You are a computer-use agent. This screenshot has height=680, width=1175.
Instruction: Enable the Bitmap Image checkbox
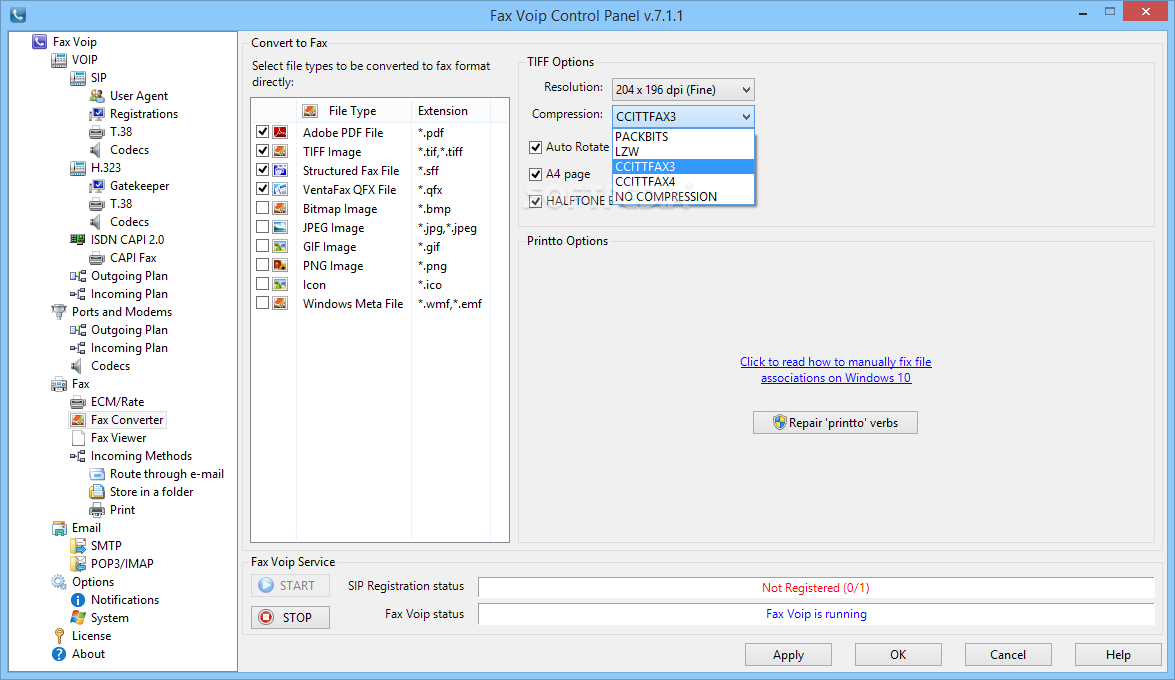(262, 208)
